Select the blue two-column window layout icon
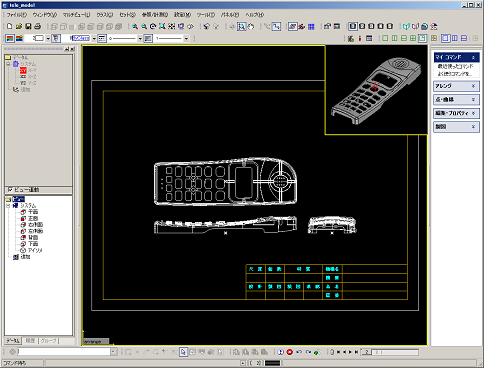484x368 pixels. tap(455, 38)
